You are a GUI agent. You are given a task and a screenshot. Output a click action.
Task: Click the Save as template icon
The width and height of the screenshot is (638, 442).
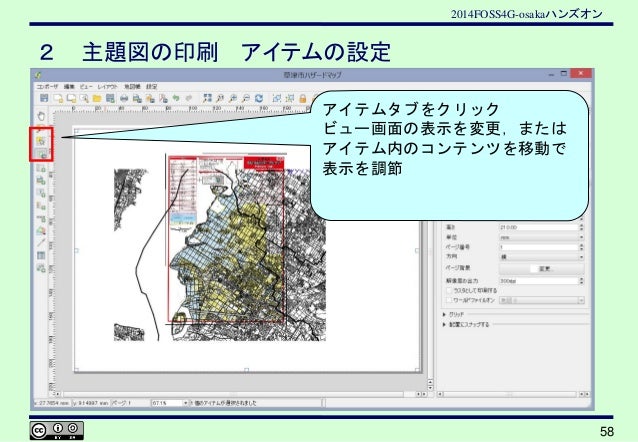coord(110,98)
